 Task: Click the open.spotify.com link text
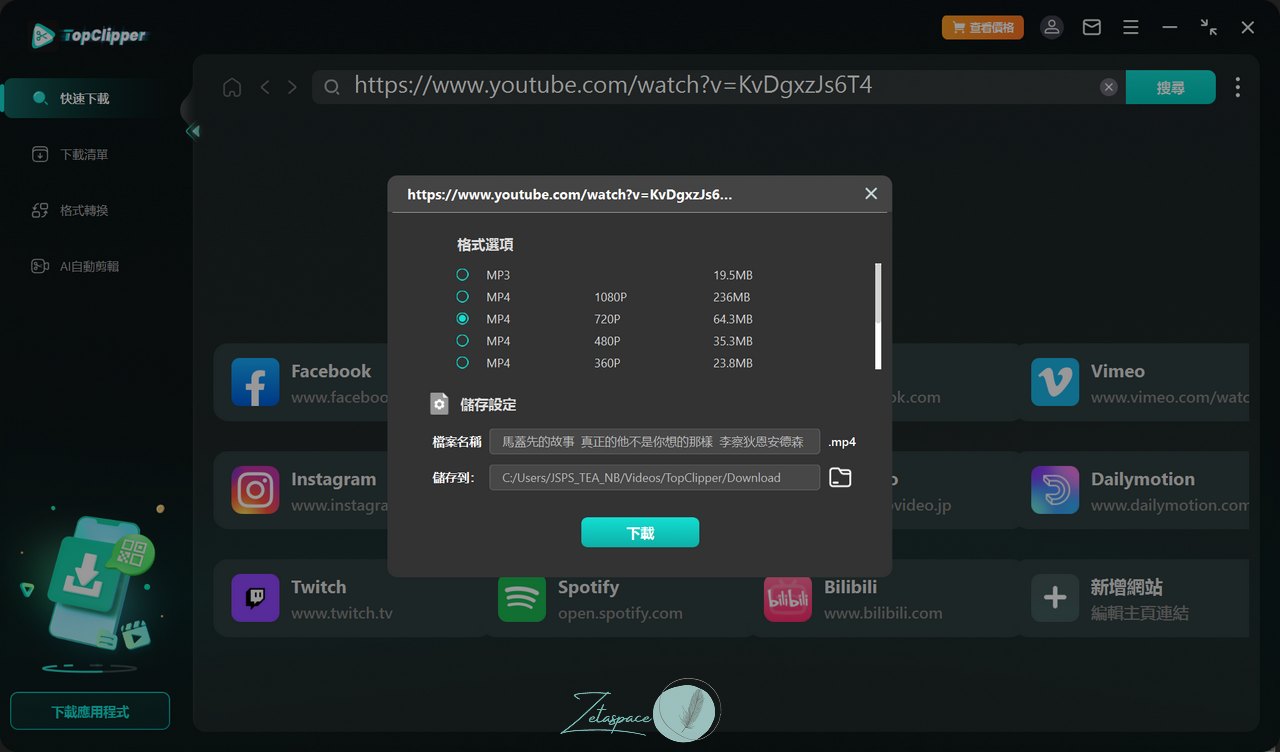(620, 613)
